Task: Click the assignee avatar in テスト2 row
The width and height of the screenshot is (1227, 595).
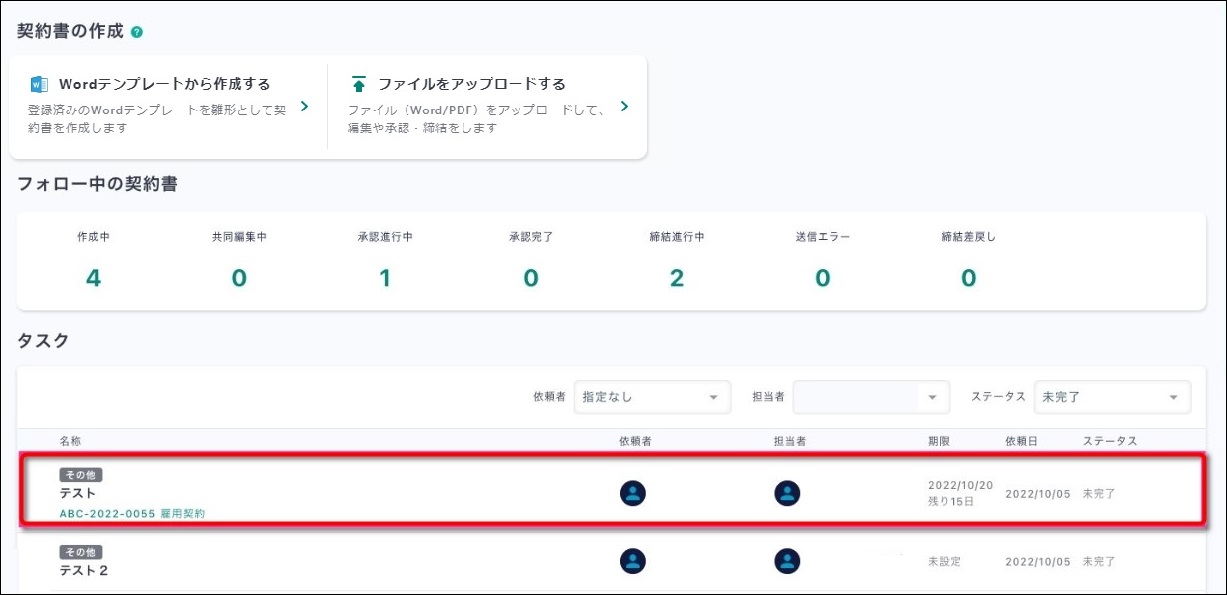Action: coord(787,561)
